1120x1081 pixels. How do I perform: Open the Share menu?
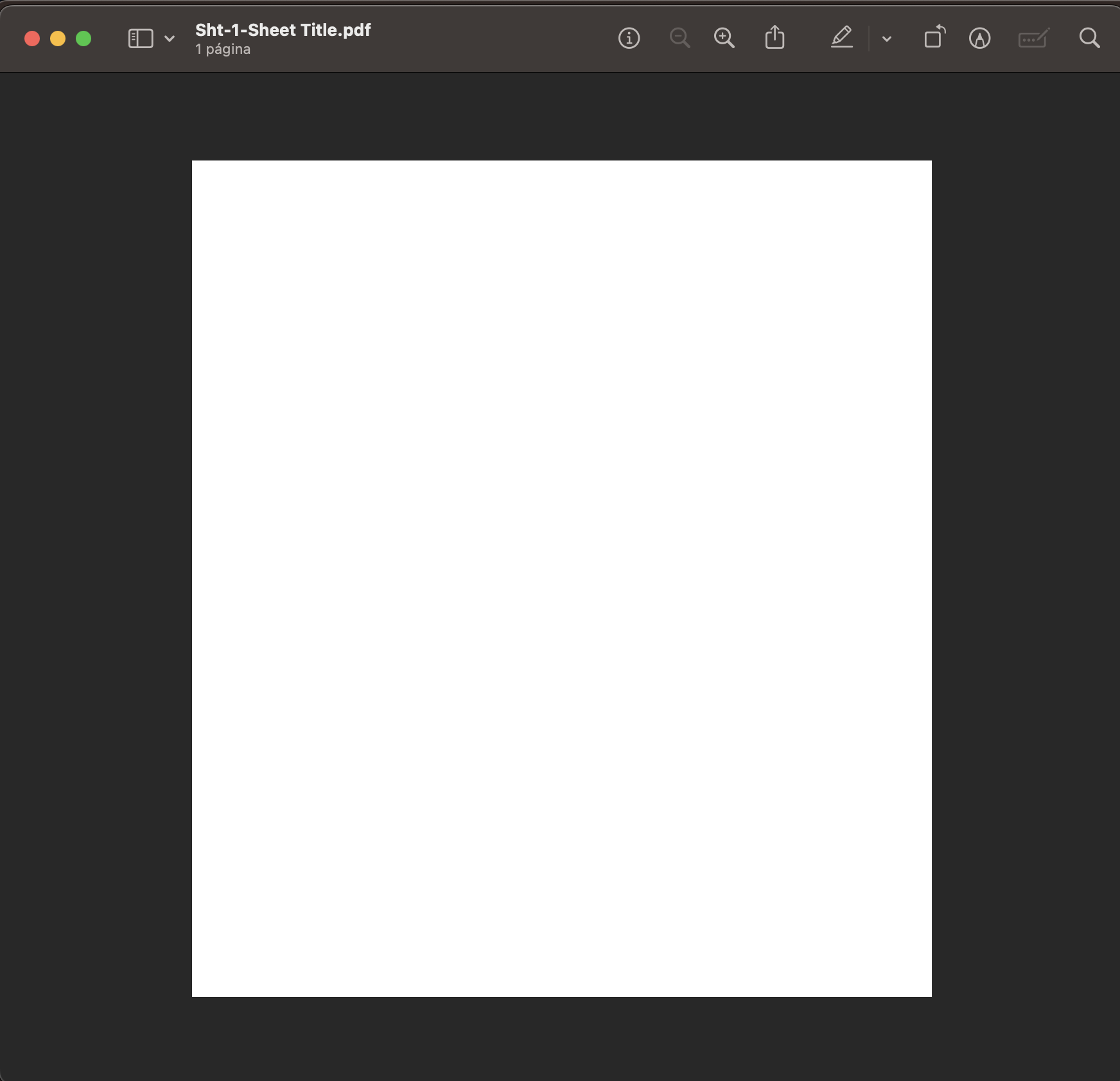pos(774,38)
